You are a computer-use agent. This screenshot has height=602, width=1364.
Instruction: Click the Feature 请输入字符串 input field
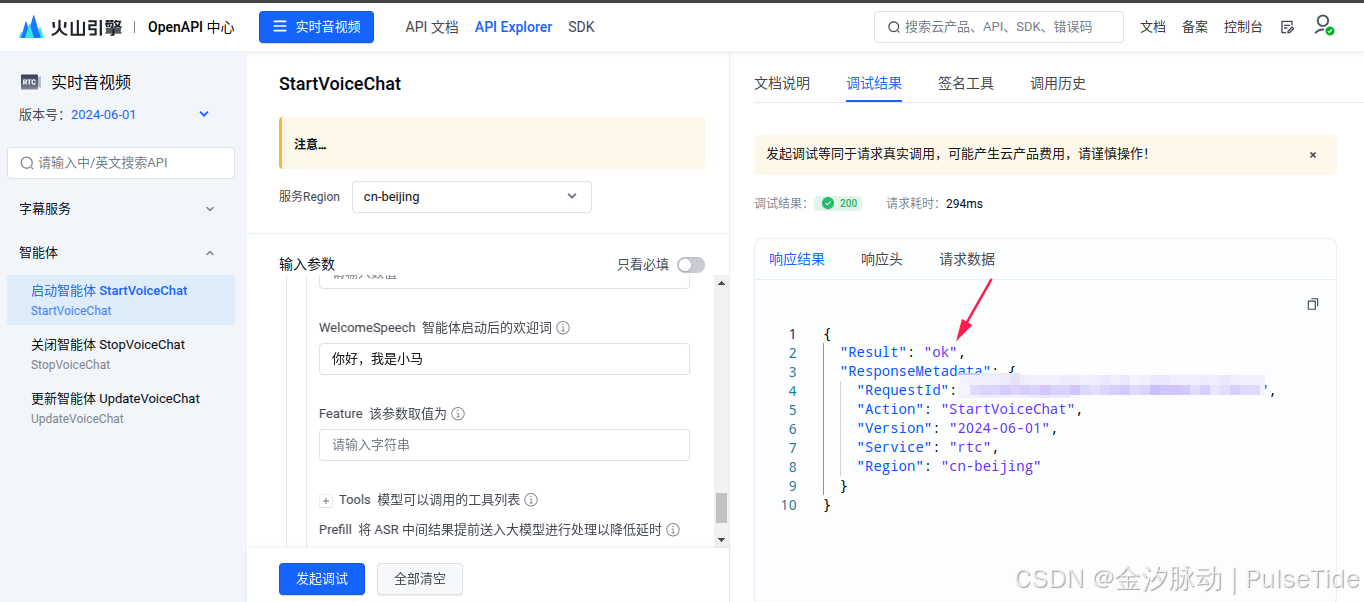pos(504,445)
